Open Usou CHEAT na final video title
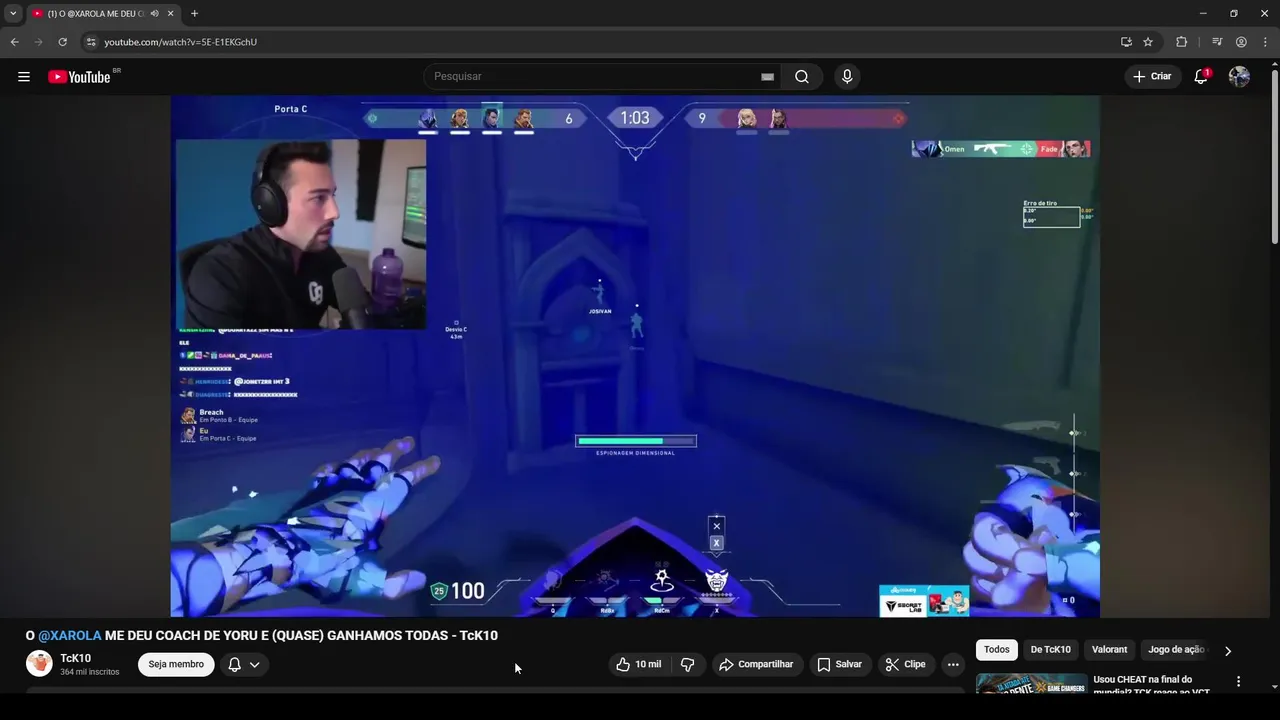Viewport: 1280px width, 720px height. coord(1152,685)
